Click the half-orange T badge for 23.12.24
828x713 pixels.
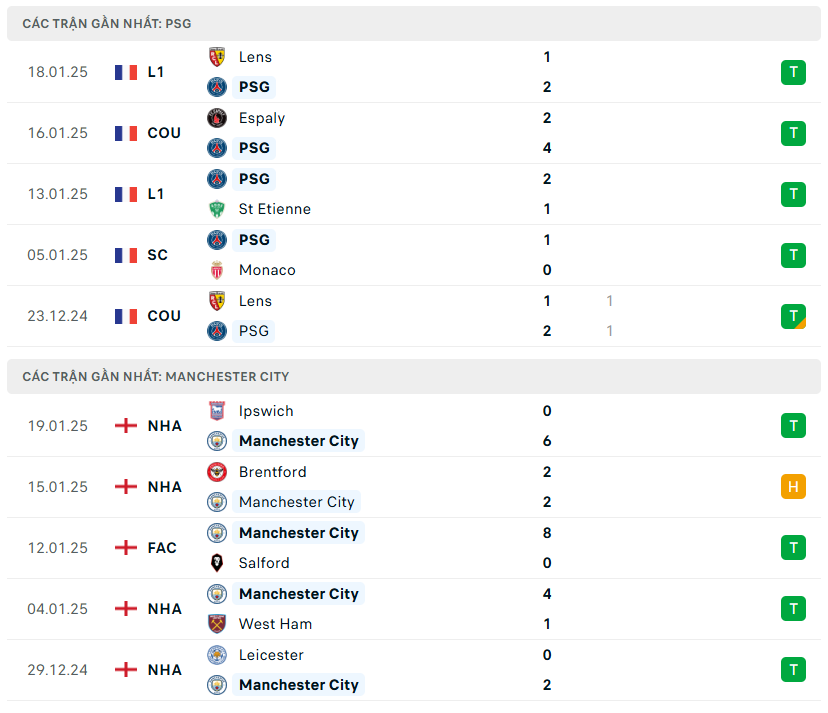click(793, 316)
